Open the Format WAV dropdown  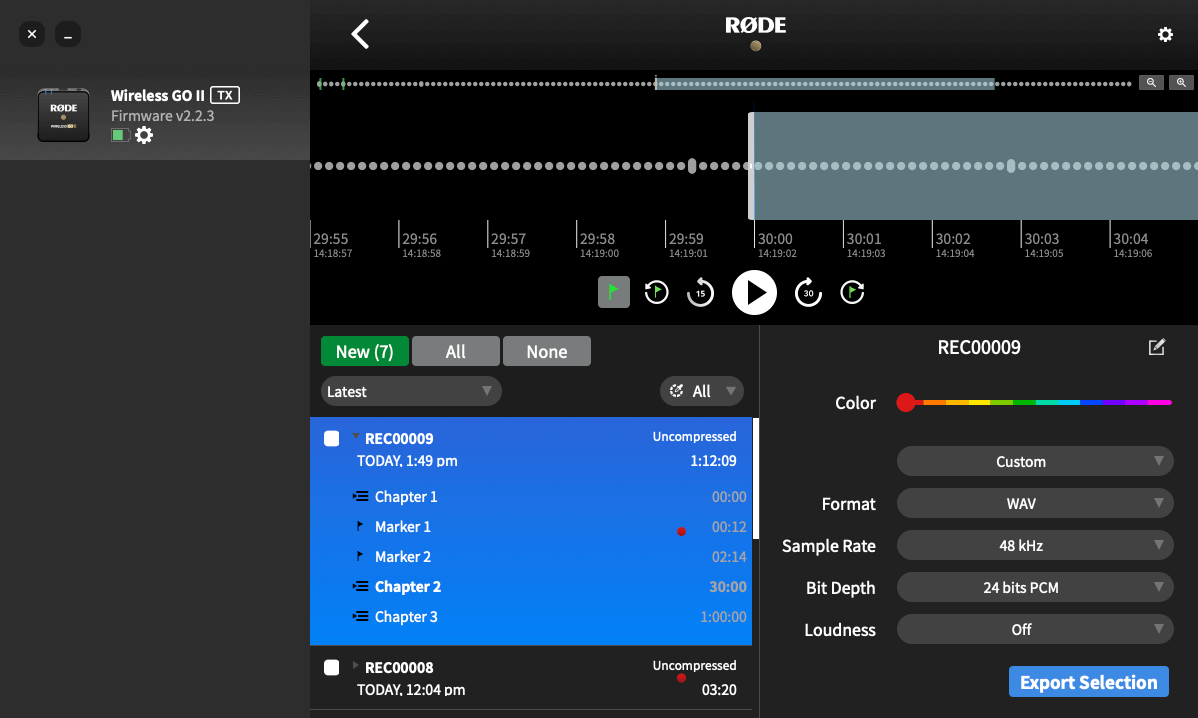pos(1034,504)
